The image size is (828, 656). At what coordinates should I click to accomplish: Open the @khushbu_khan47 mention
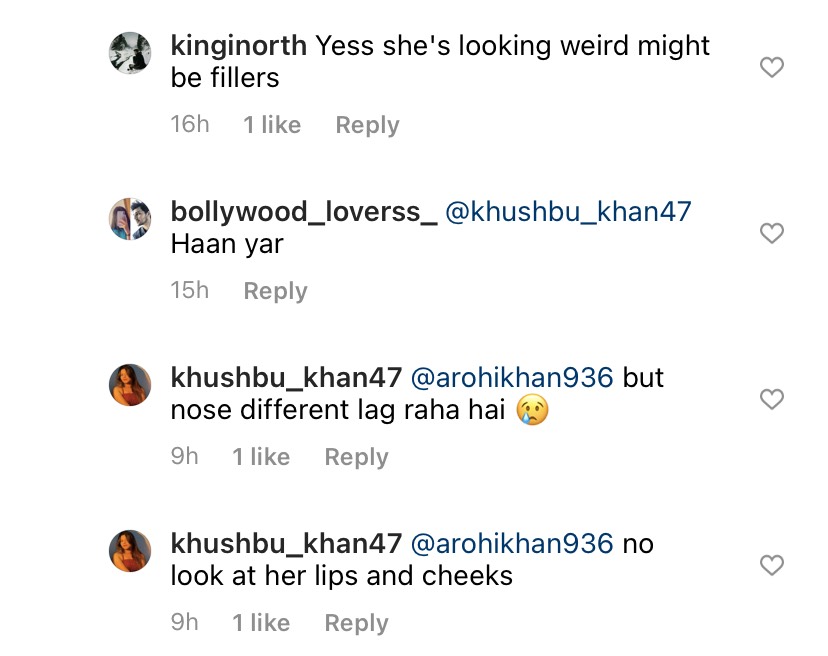(x=568, y=212)
